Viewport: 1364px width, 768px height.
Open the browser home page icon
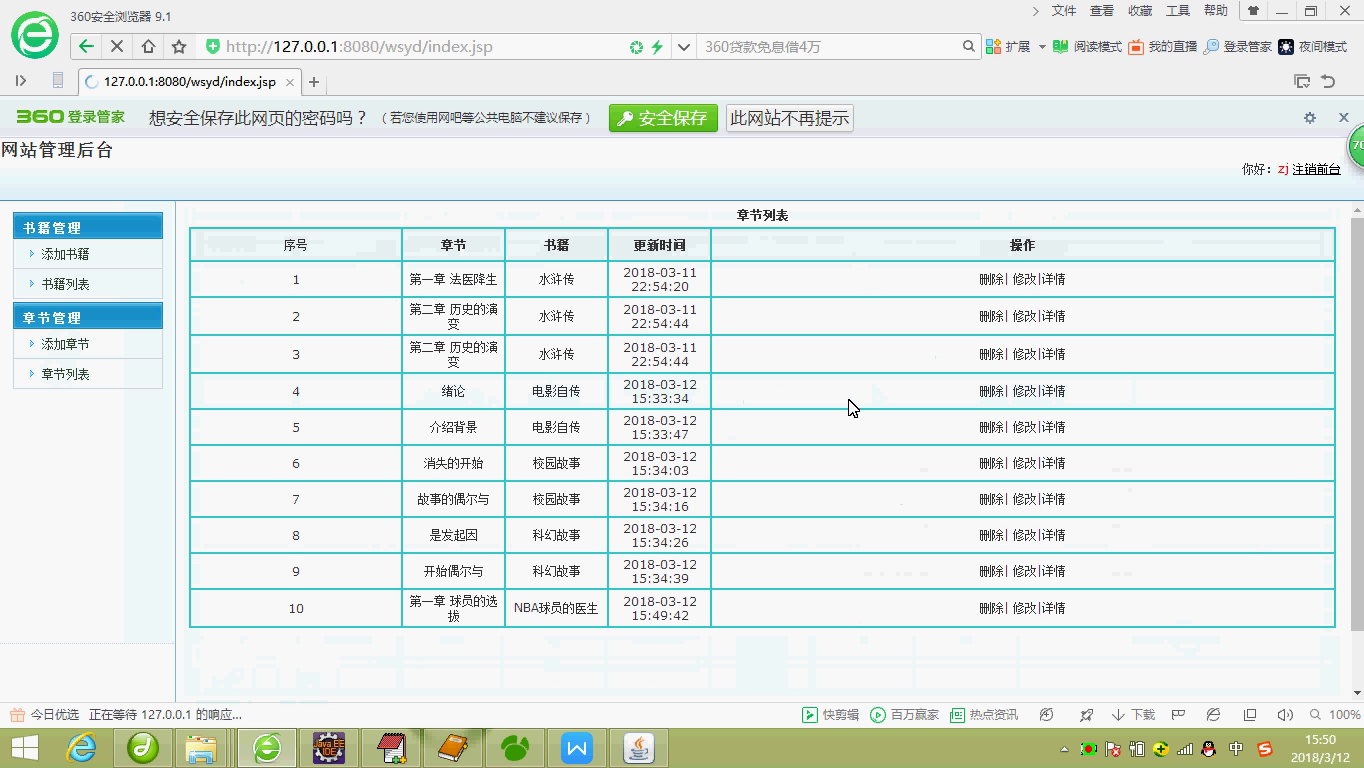(148, 46)
